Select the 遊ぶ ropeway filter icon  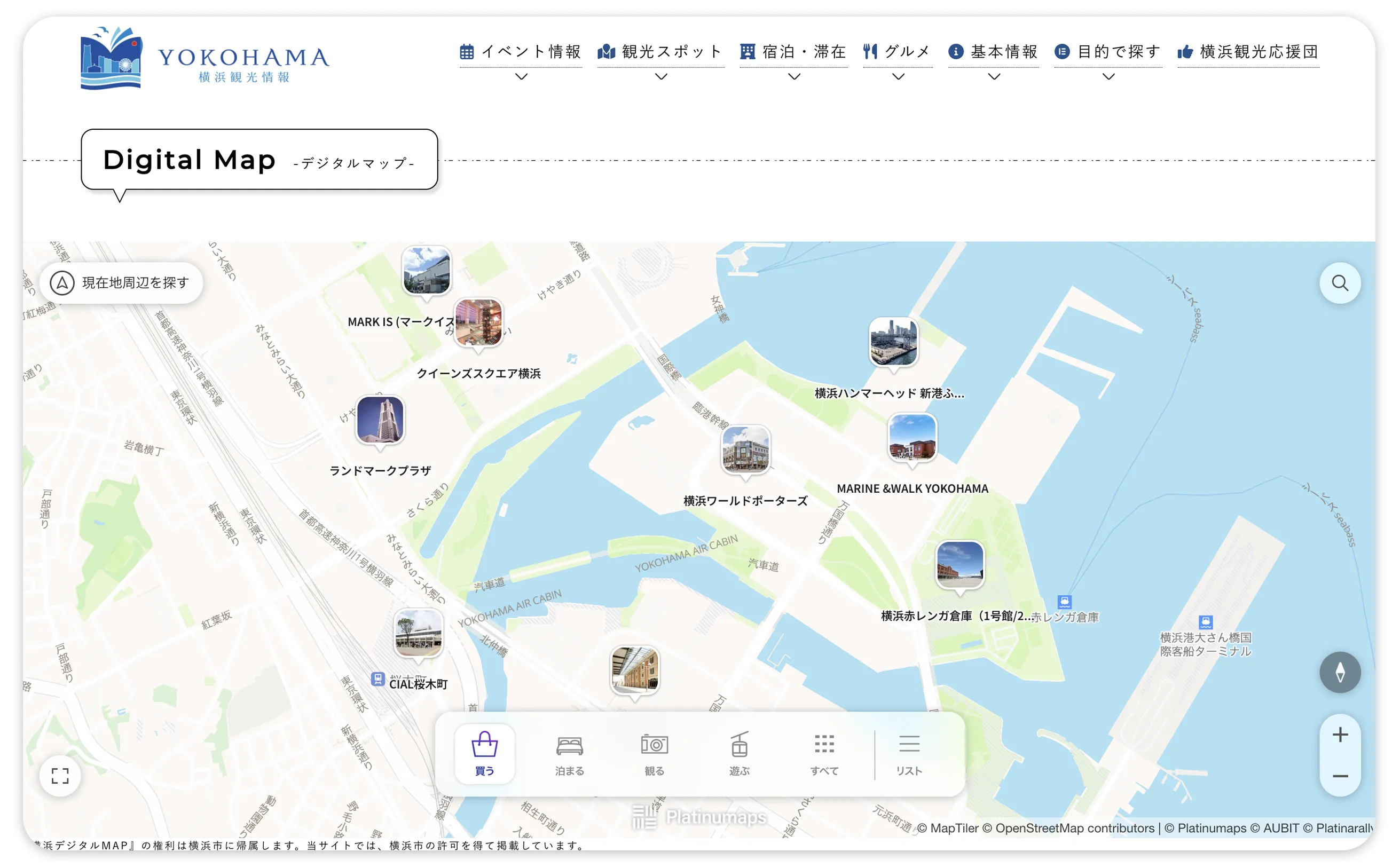[x=739, y=754]
